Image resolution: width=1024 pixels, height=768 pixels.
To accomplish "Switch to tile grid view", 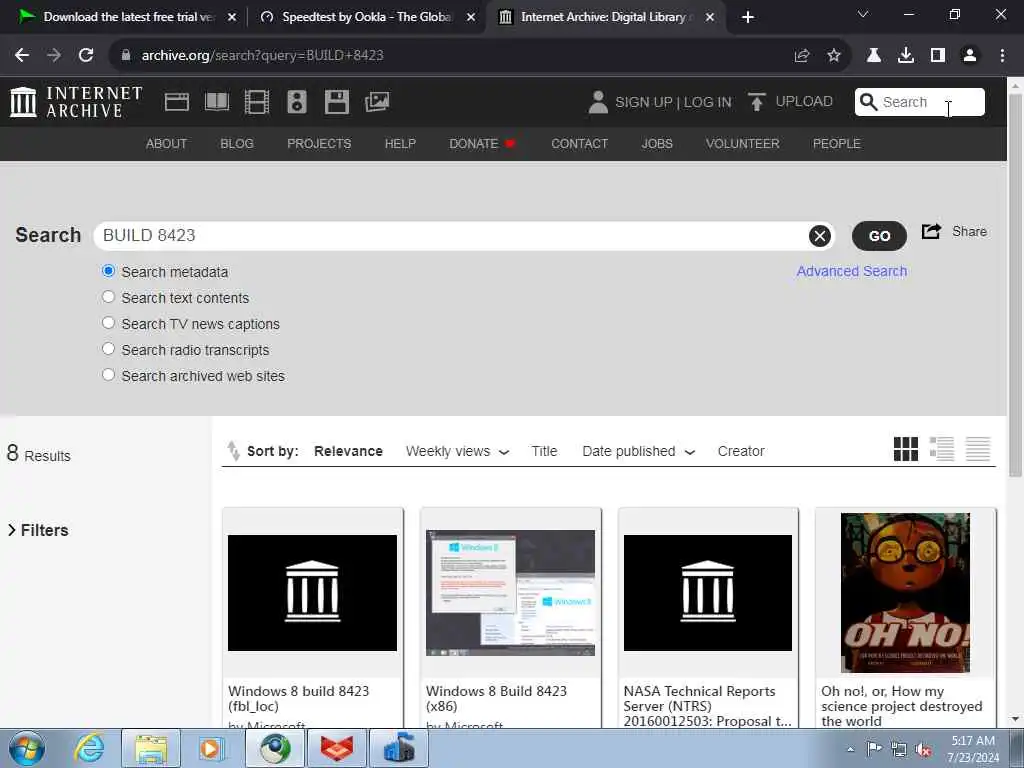I will [x=906, y=449].
